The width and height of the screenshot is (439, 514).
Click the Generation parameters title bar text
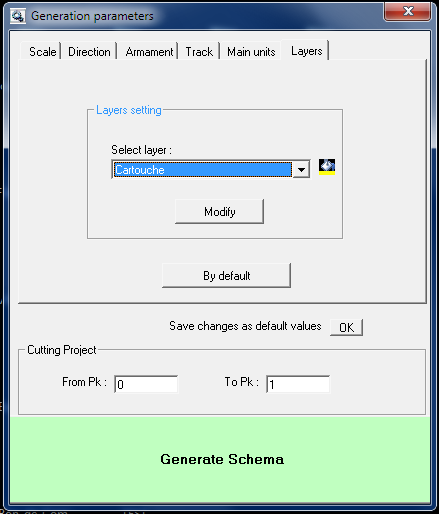[x=92, y=16]
